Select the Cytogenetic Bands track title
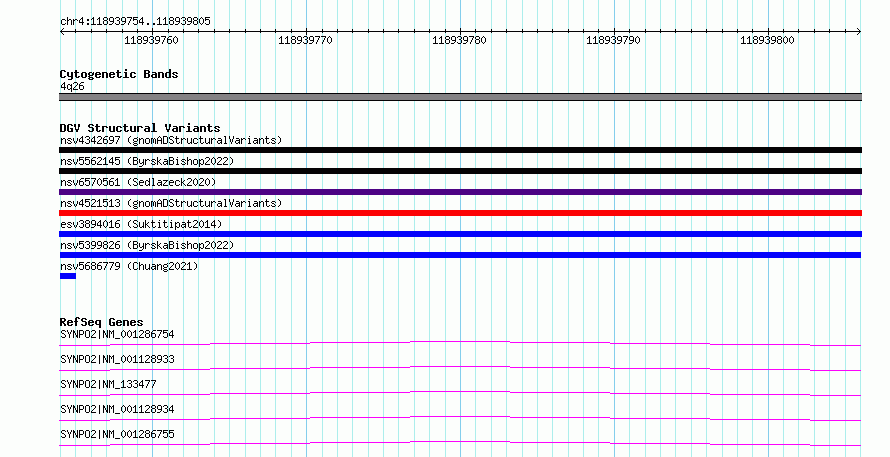890x457 pixels. pyautogui.click(x=119, y=74)
